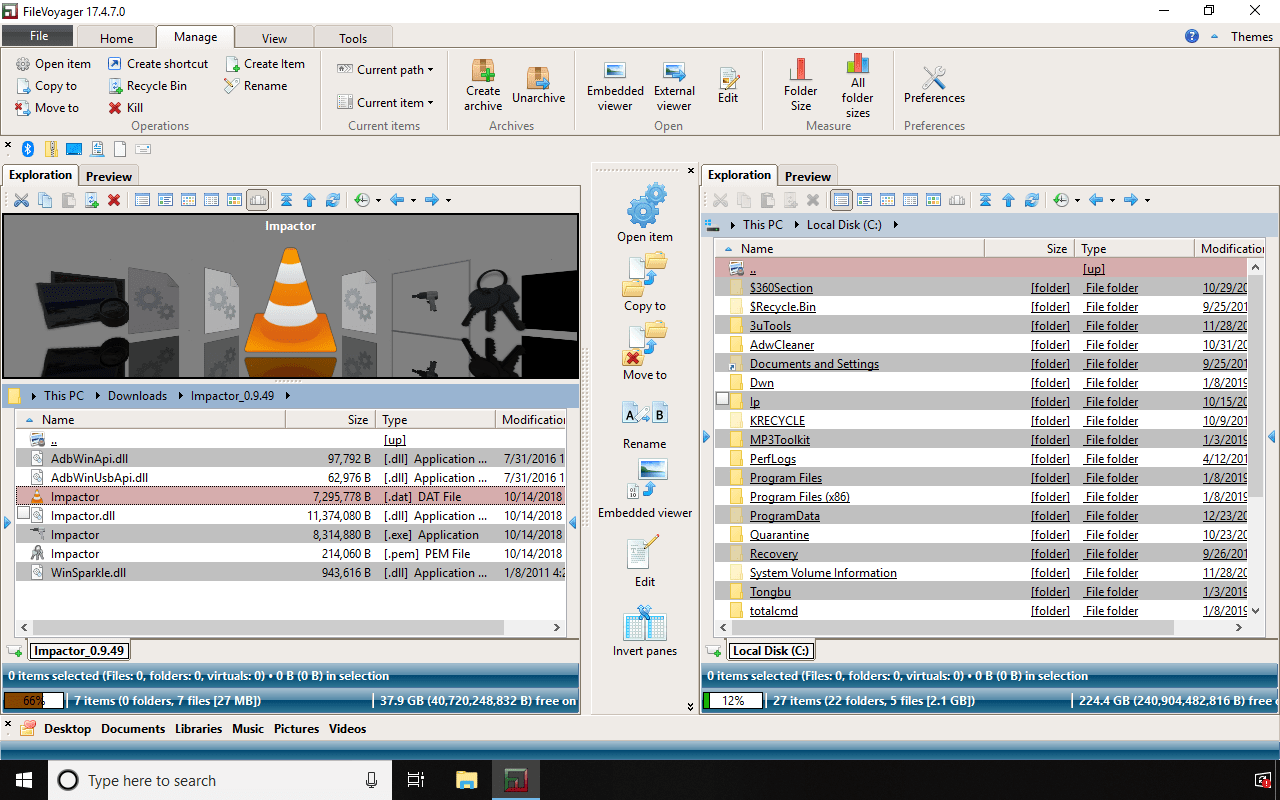Image resolution: width=1280 pixels, height=800 pixels.
Task: Click the left pane red Delete X
Action: tap(114, 200)
